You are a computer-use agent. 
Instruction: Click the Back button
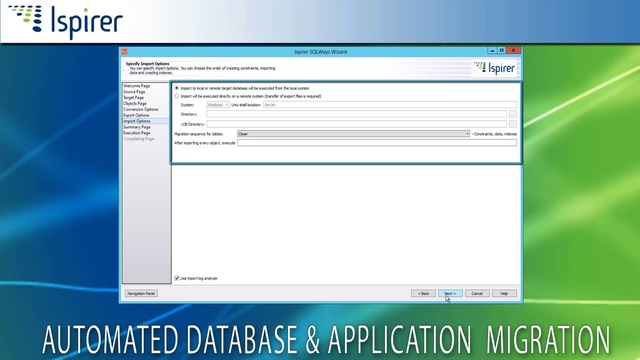pyautogui.click(x=423, y=293)
